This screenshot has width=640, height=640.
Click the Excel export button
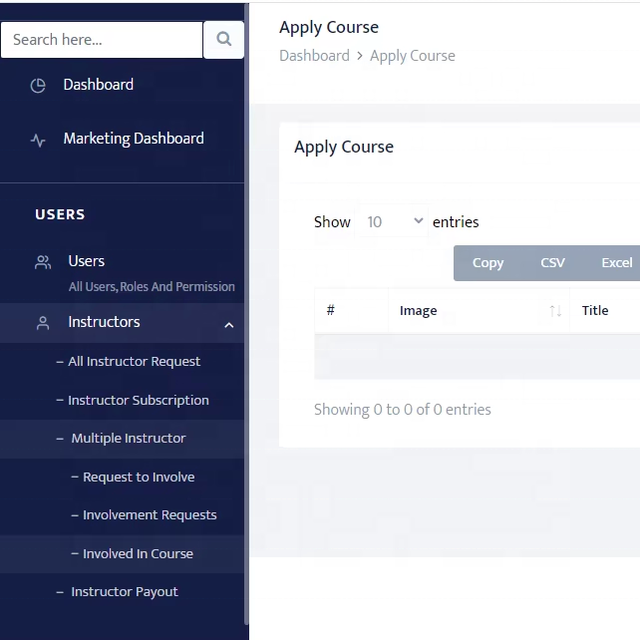click(x=616, y=263)
